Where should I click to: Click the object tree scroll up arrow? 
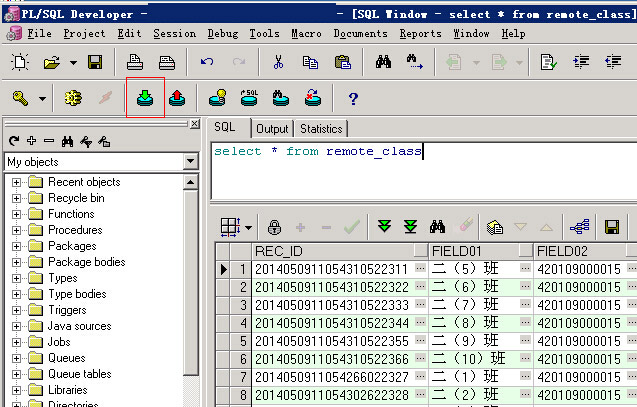(190, 182)
